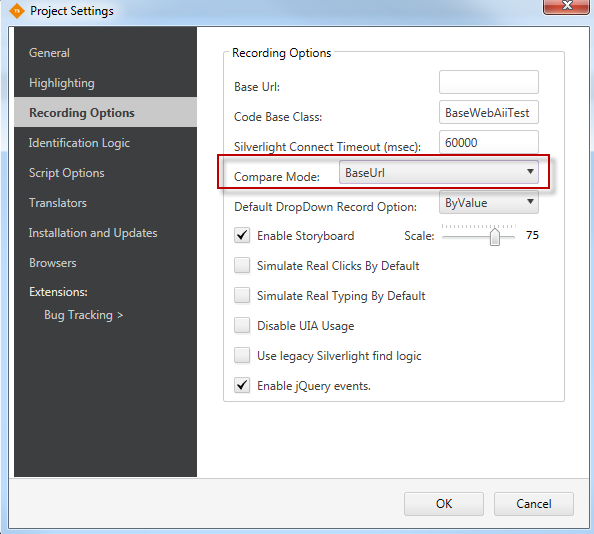Image resolution: width=594 pixels, height=534 pixels.
Task: Click the Cancel button
Action: click(533, 504)
